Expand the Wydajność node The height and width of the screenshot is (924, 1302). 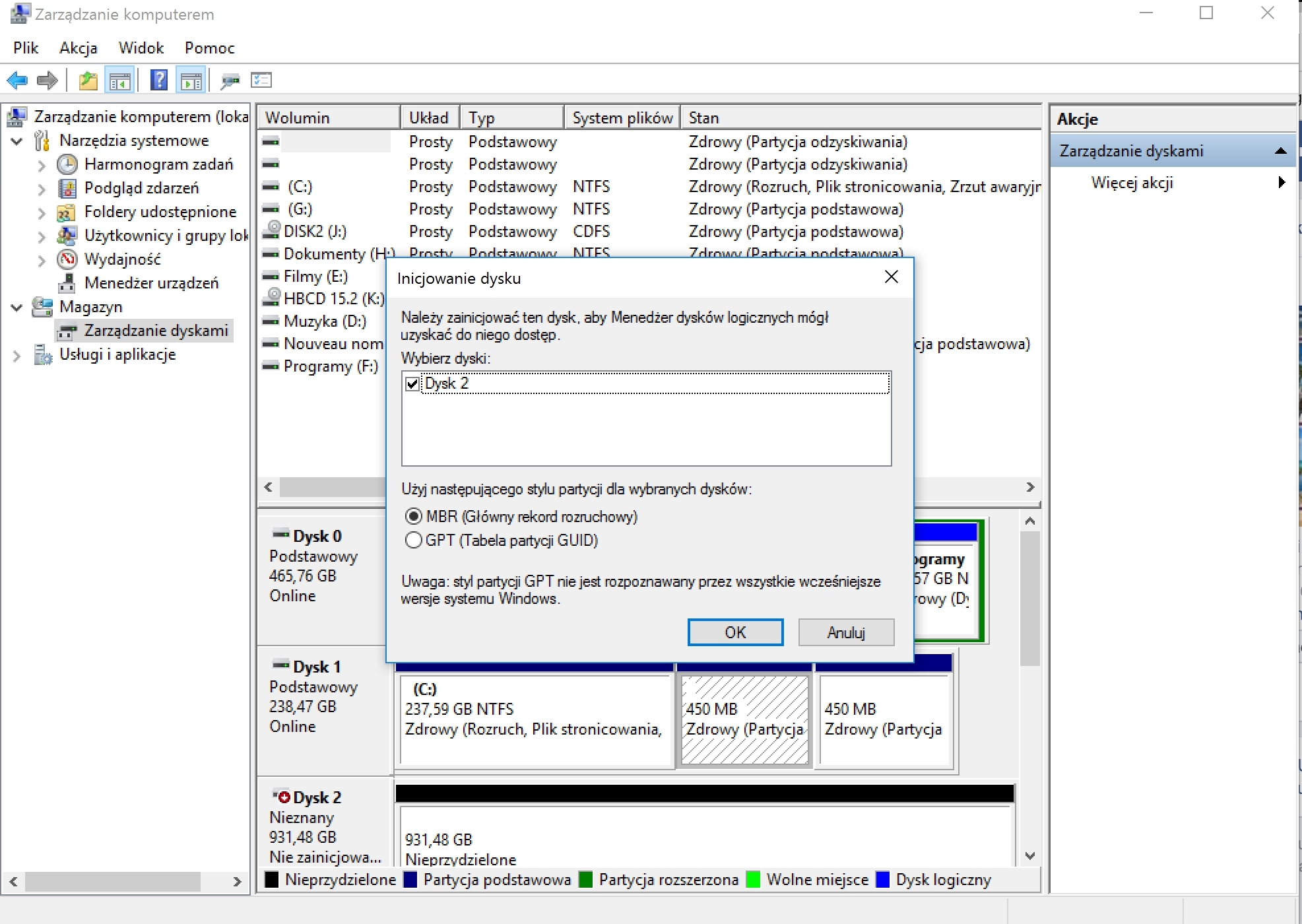point(42,260)
